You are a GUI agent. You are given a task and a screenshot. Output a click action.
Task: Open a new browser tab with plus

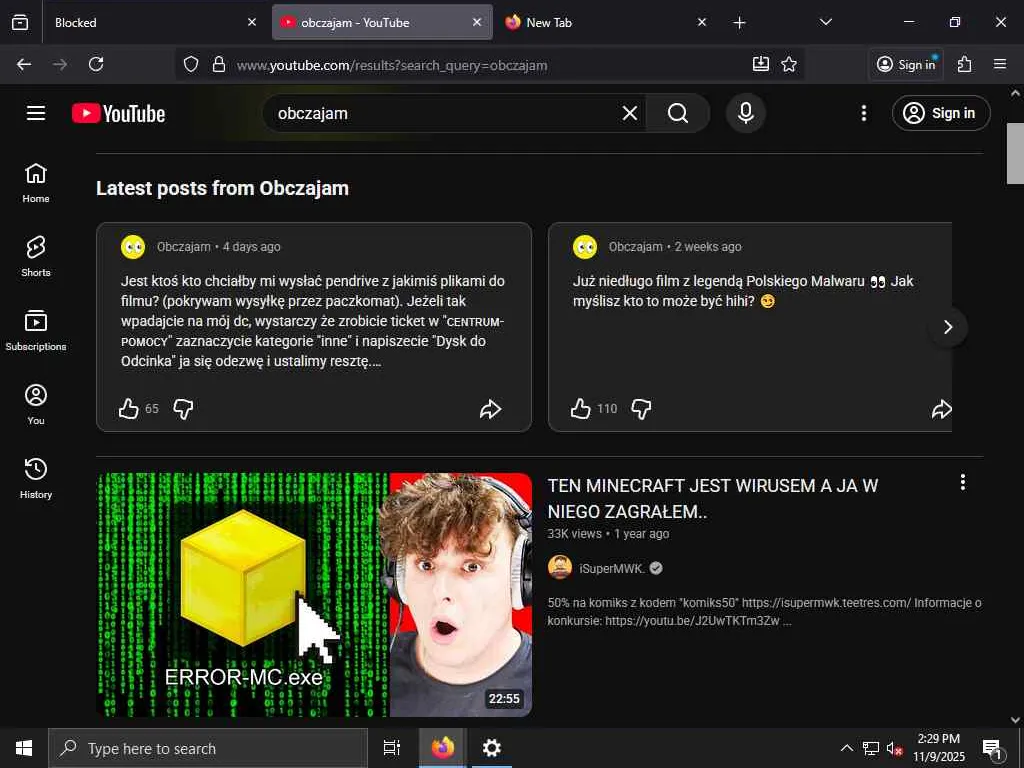(x=739, y=23)
